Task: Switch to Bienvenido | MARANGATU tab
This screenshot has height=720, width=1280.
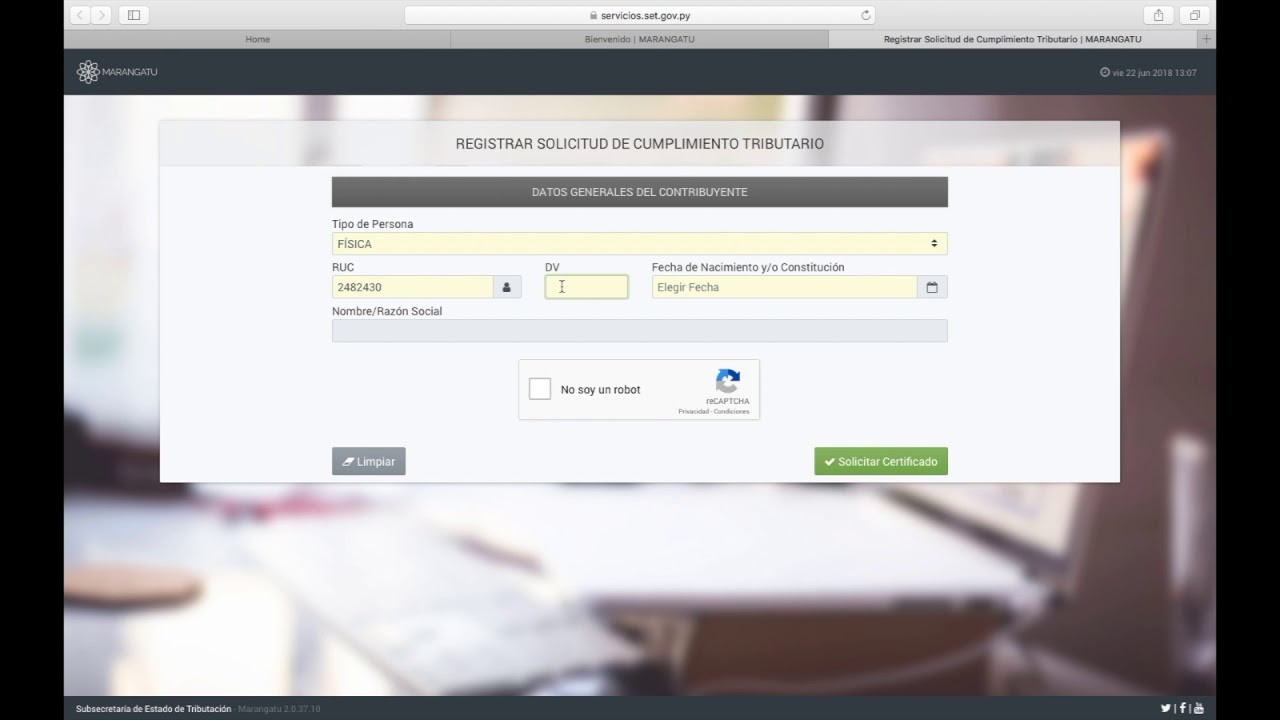Action: click(x=639, y=39)
